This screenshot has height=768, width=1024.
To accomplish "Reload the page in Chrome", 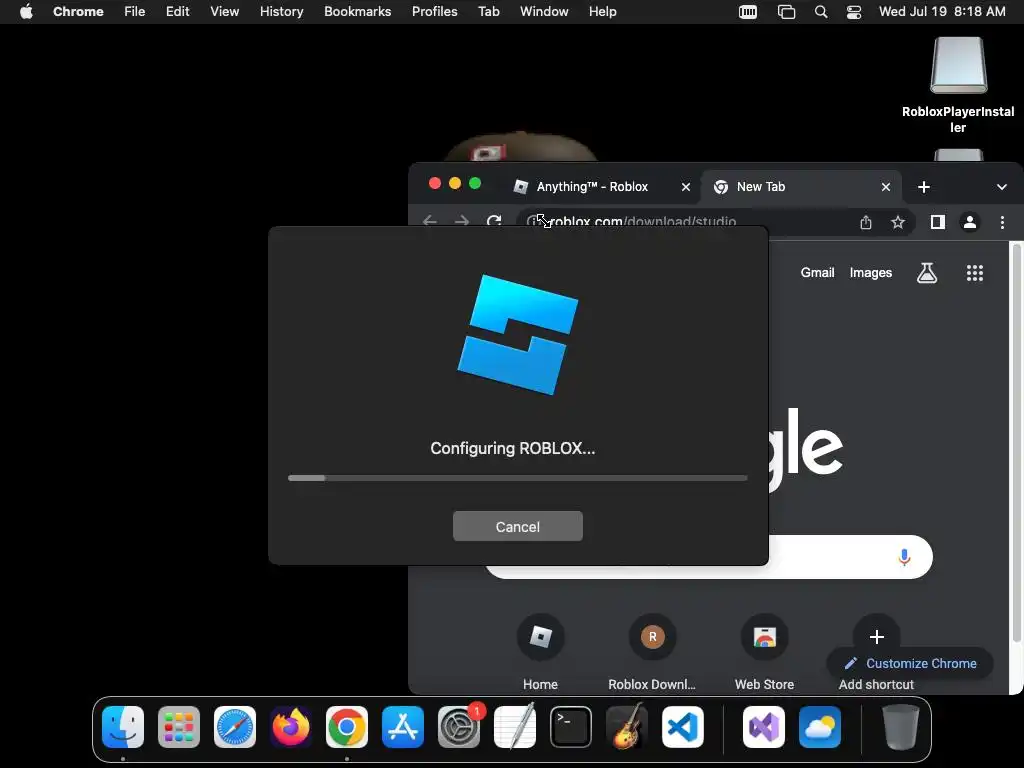I will pyautogui.click(x=494, y=221).
